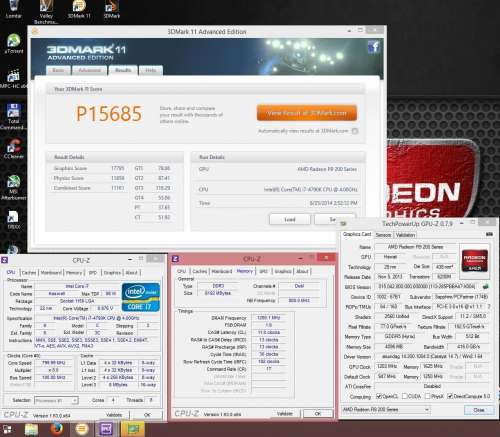Click the red CPU-Z window title icon
500x437 pixels.
pyautogui.click(x=176, y=259)
